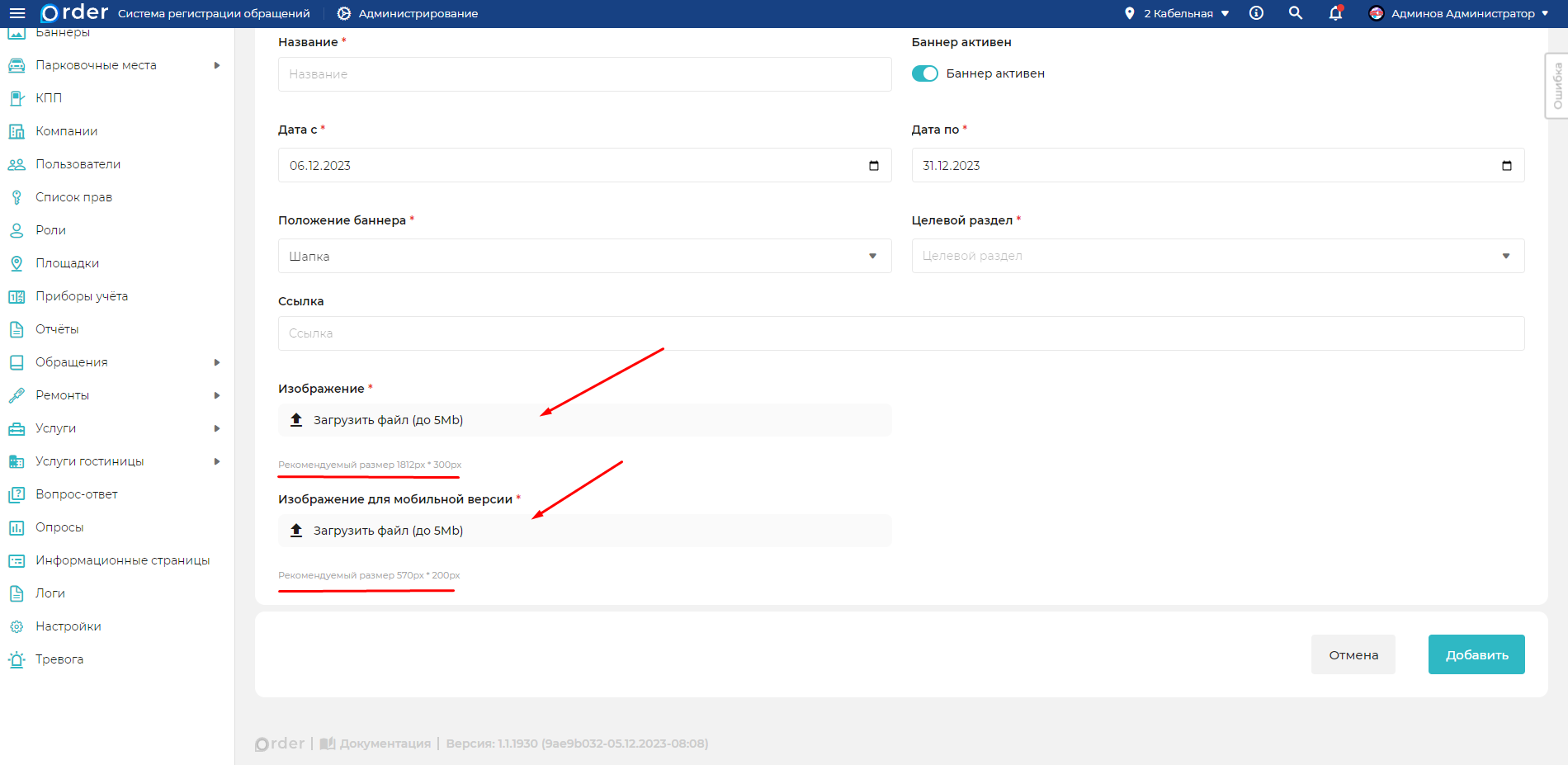The image size is (1568, 765).
Task: Open Пользователи in the sidebar
Action: 78,164
